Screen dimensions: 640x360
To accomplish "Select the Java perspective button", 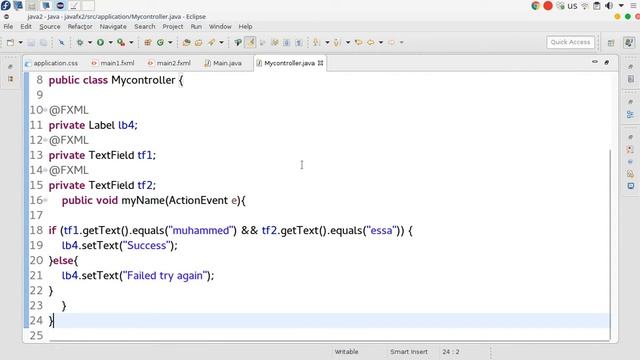I will (x=629, y=42).
